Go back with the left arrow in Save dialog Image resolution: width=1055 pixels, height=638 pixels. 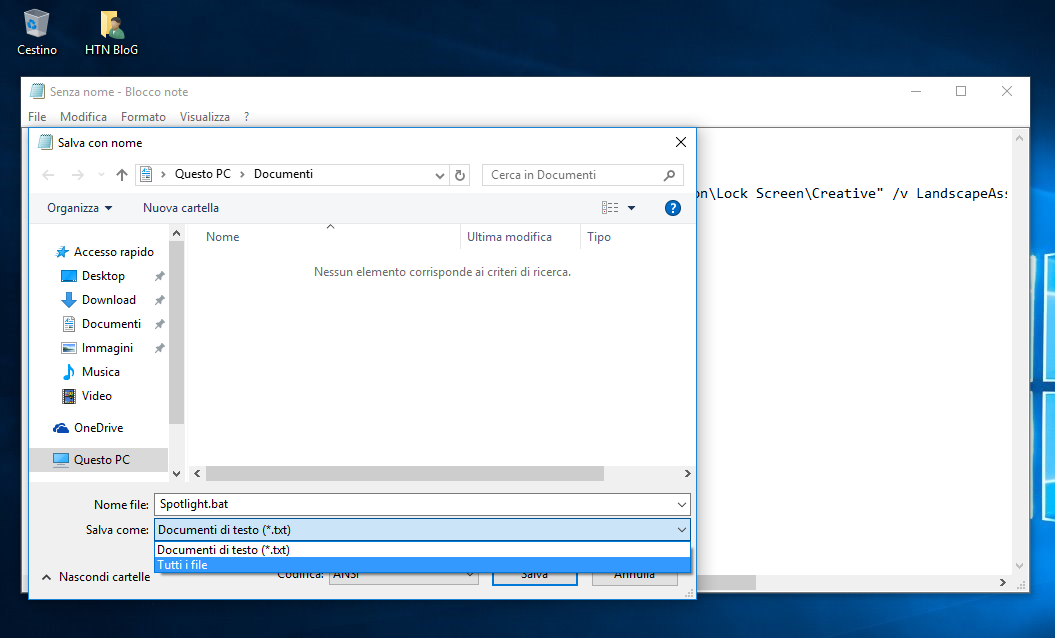[48, 175]
